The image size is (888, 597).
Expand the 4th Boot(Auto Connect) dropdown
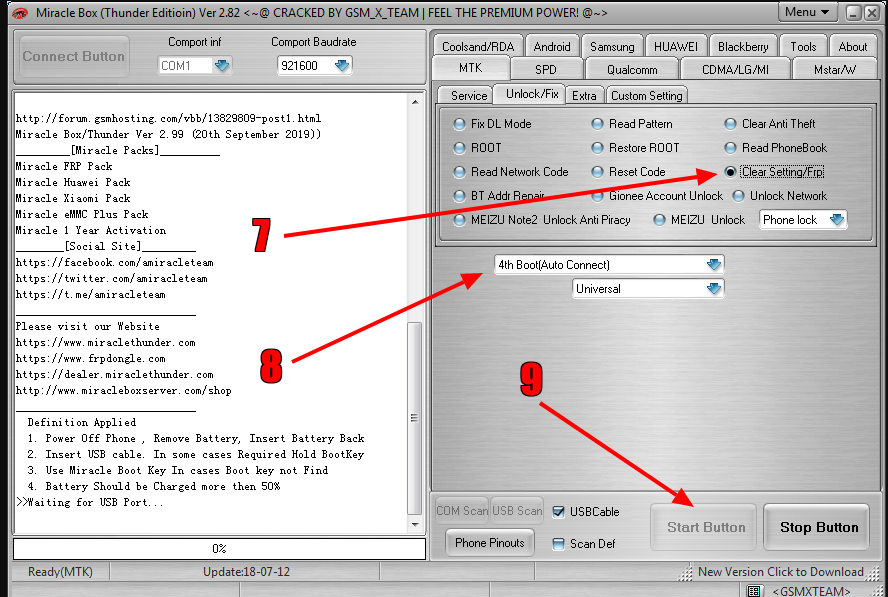(x=714, y=265)
